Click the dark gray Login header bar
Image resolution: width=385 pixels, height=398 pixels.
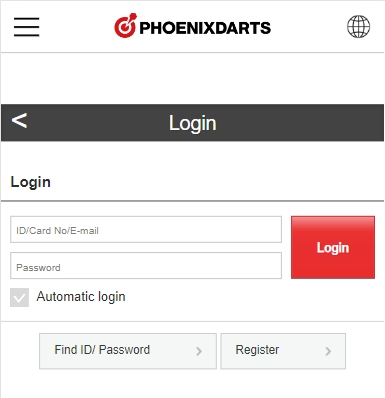point(193,123)
